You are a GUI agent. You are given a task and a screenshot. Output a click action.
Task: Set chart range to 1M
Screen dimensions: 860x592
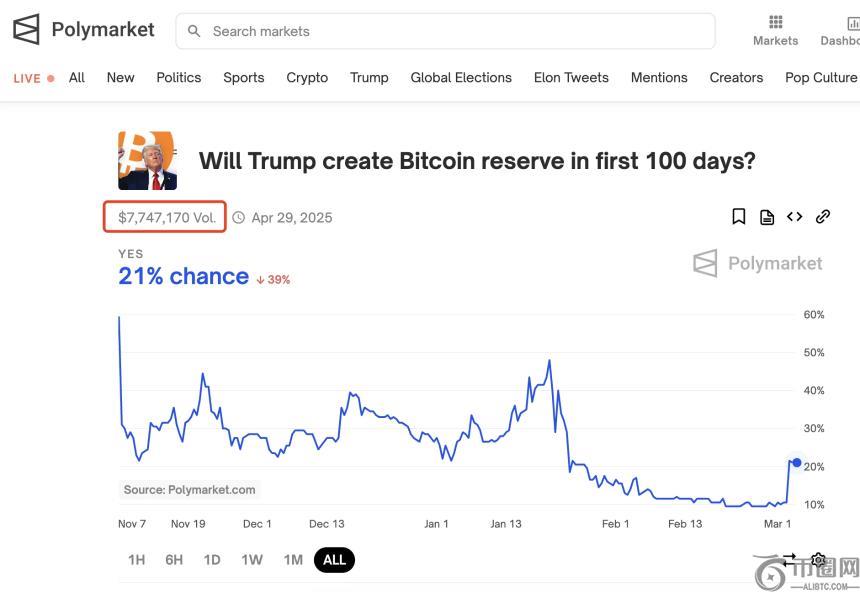tap(293, 560)
